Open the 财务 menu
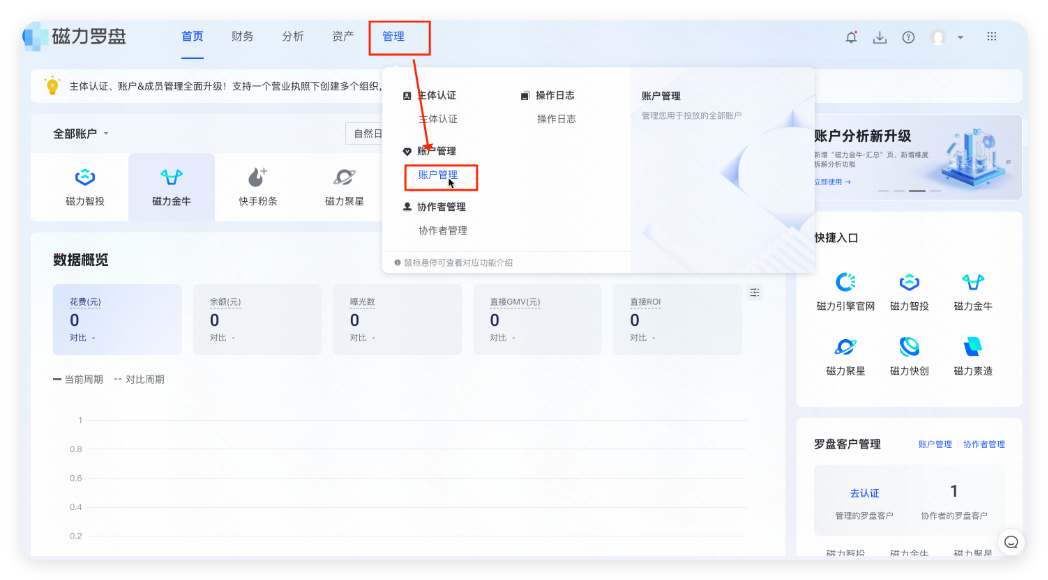 click(243, 36)
